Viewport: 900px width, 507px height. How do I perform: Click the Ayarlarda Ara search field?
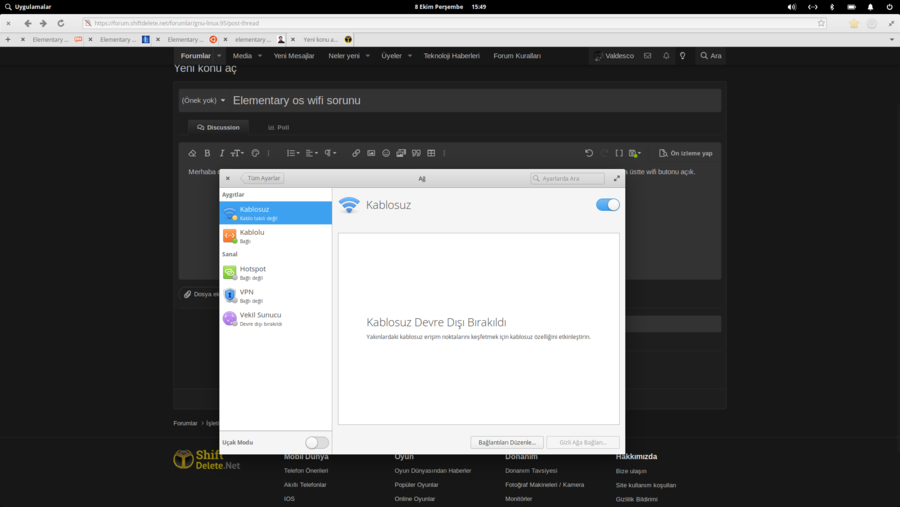pyautogui.click(x=570, y=178)
